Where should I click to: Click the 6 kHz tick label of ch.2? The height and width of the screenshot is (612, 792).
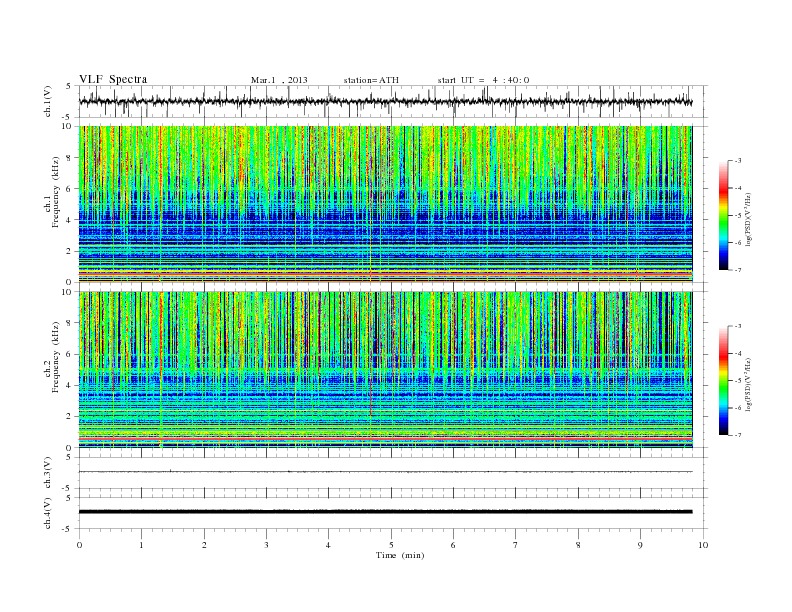click(x=70, y=354)
